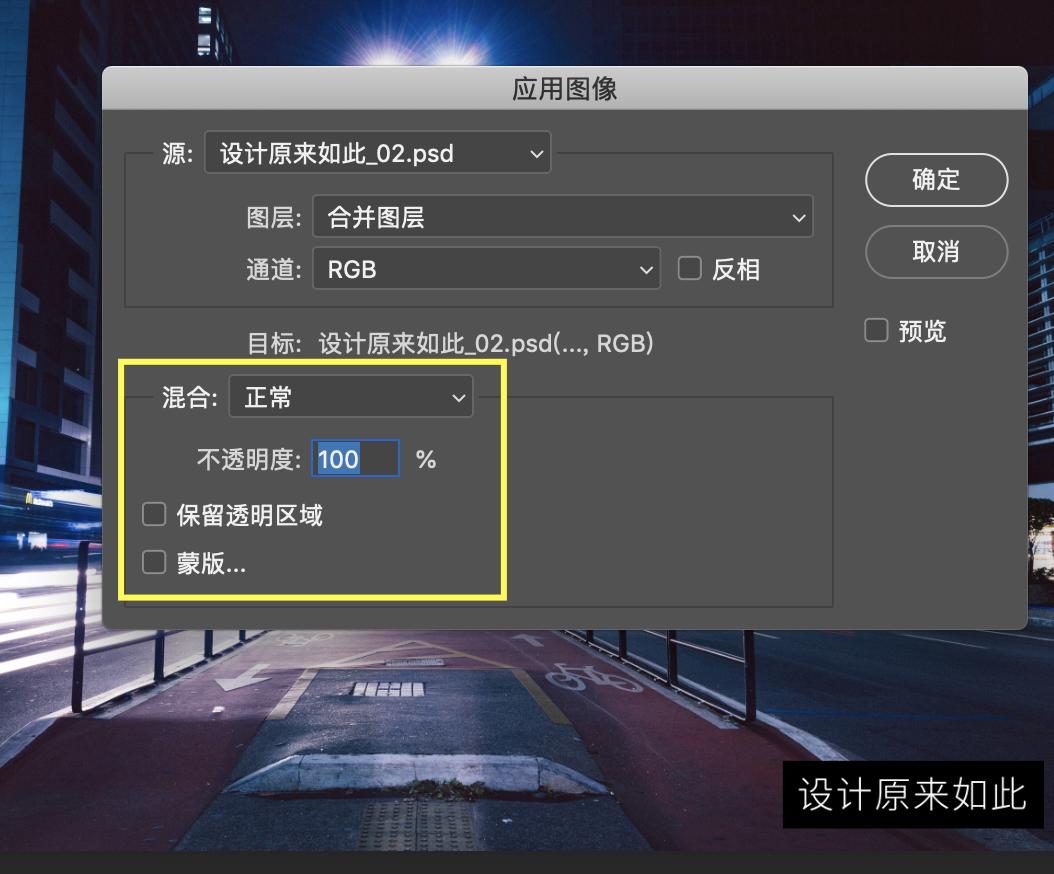Screen dimensions: 1054x874
Task: Enable the 保留透明区域 checkbox
Action: pyautogui.click(x=154, y=513)
